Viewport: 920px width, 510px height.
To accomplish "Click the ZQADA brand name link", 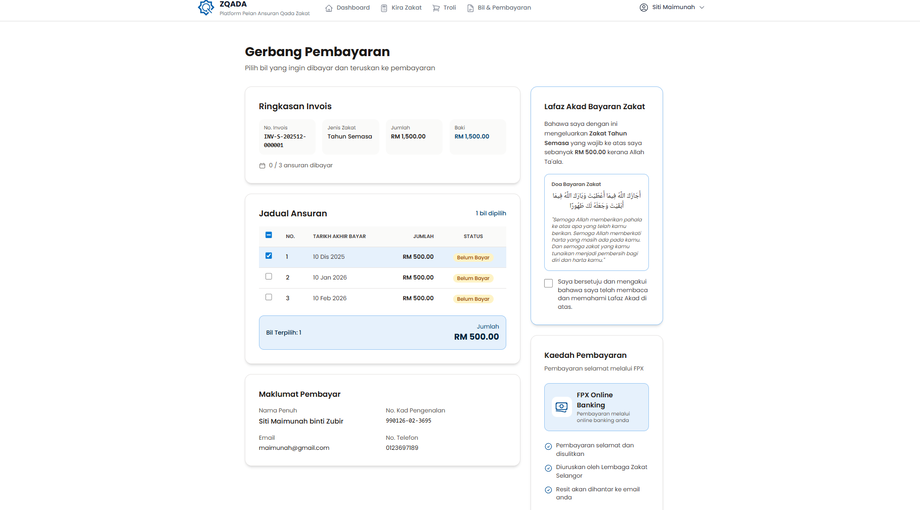I will tap(233, 4).
